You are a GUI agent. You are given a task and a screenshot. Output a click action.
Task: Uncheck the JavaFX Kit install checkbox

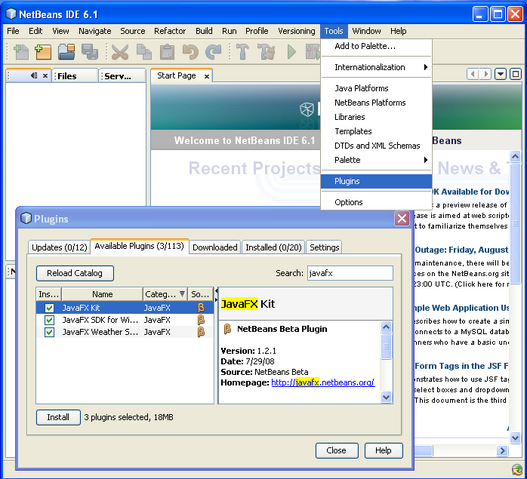pyautogui.click(x=49, y=308)
